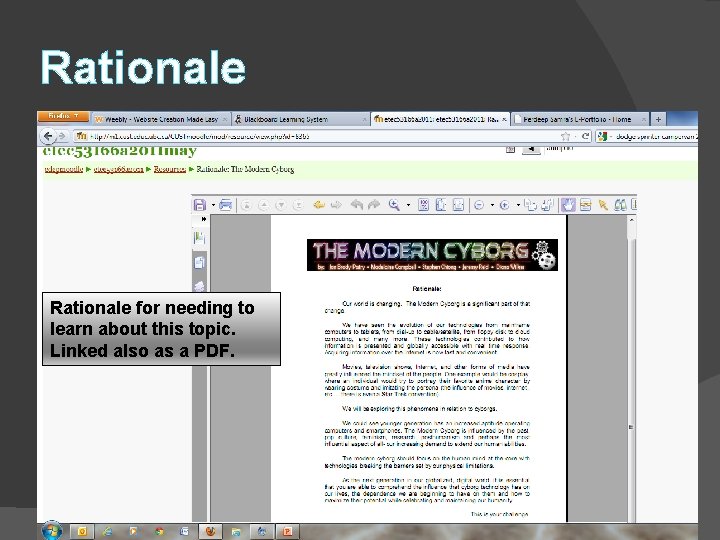The height and width of the screenshot is (540, 720).
Task: Switch to the etec531 Moodle tab
Action: coord(440,119)
